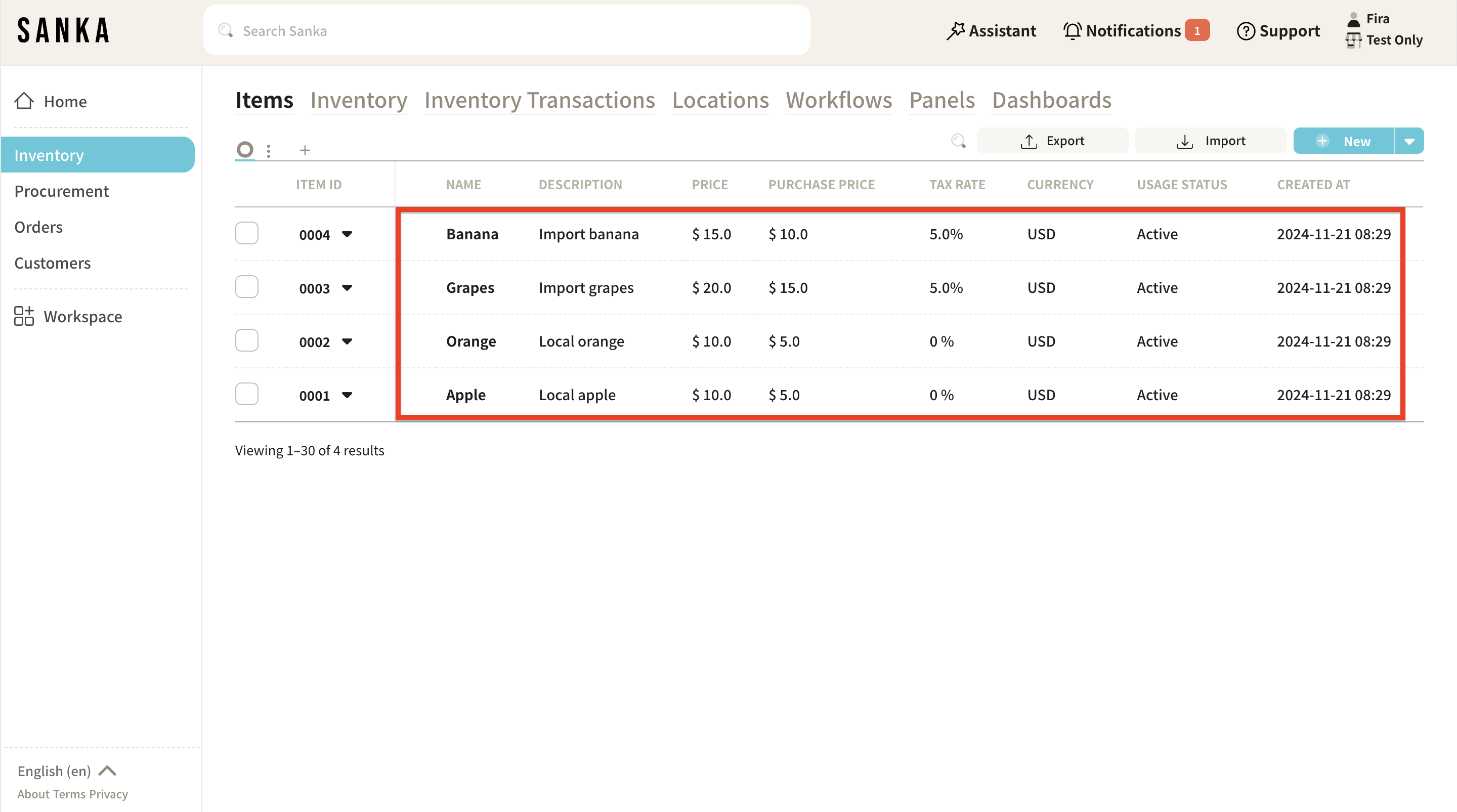Viewport: 1457px width, 812px height.
Task: Click the plus icon to add view
Action: pos(305,150)
